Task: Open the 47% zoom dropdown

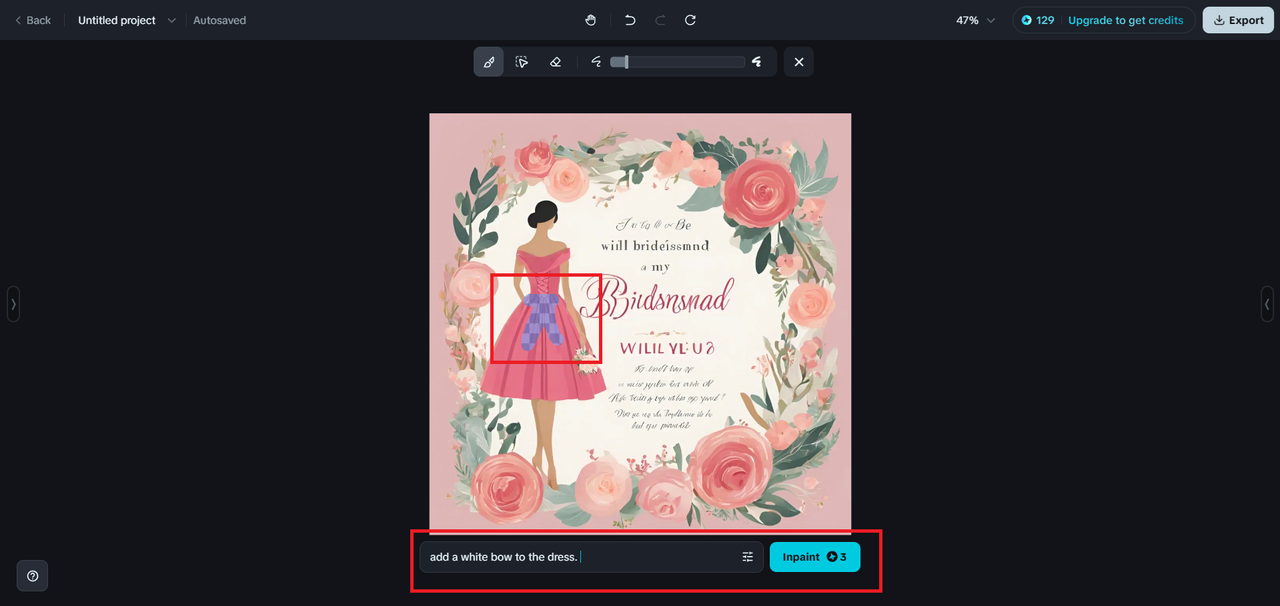Action: [976, 20]
